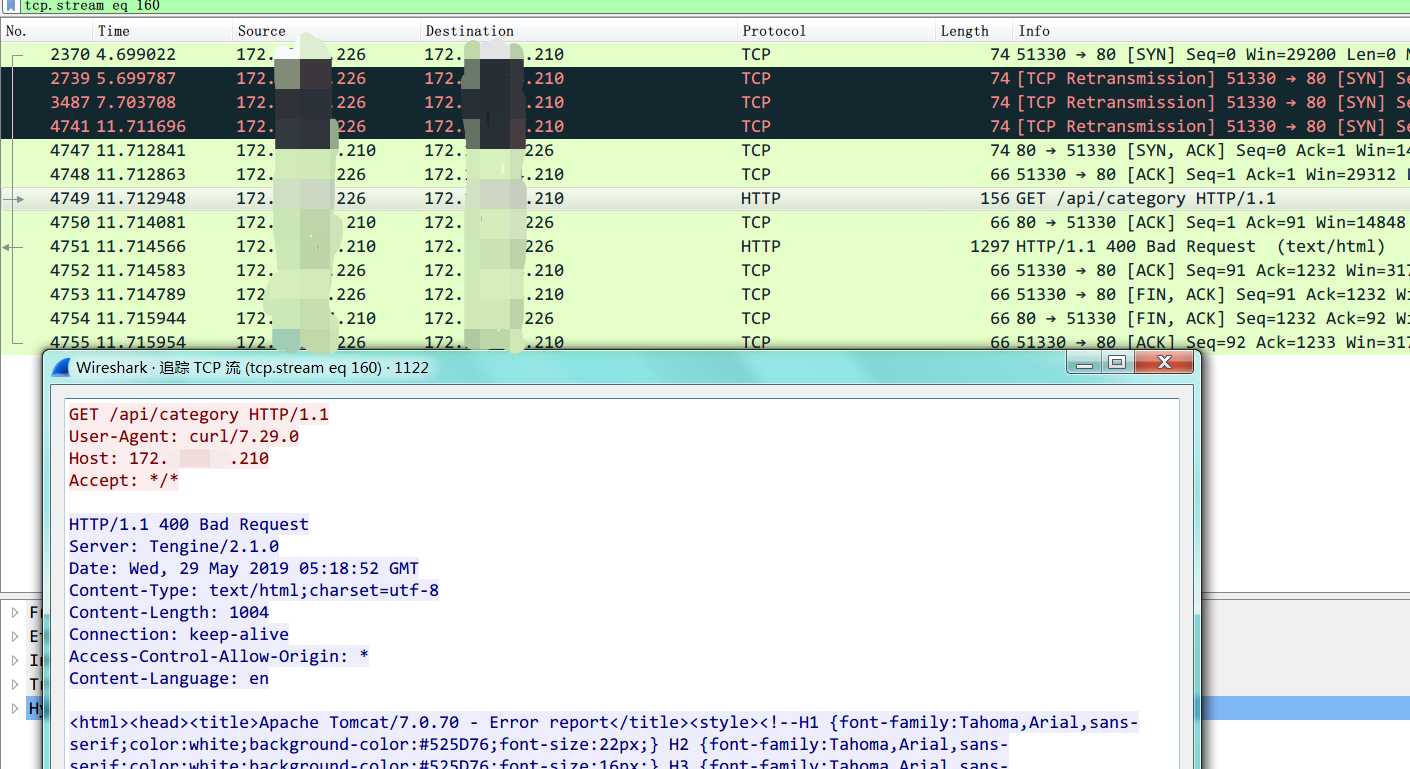Click the 'Date: Wed, 29 May 2019' line
This screenshot has height=769, width=1410.
tap(244, 568)
